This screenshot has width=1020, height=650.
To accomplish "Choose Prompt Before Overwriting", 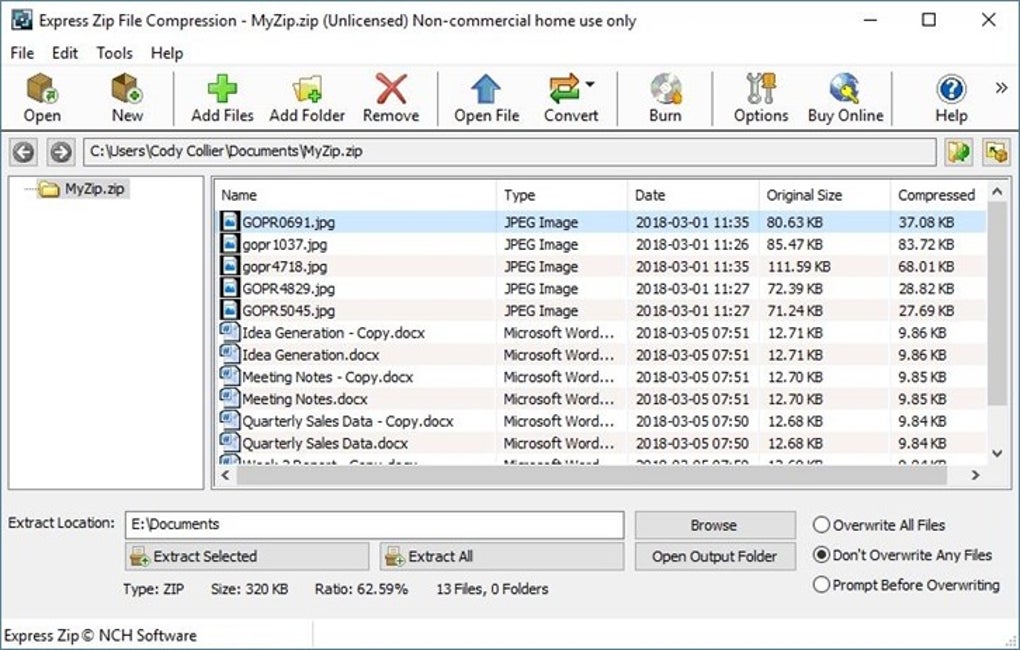I will pos(821,585).
